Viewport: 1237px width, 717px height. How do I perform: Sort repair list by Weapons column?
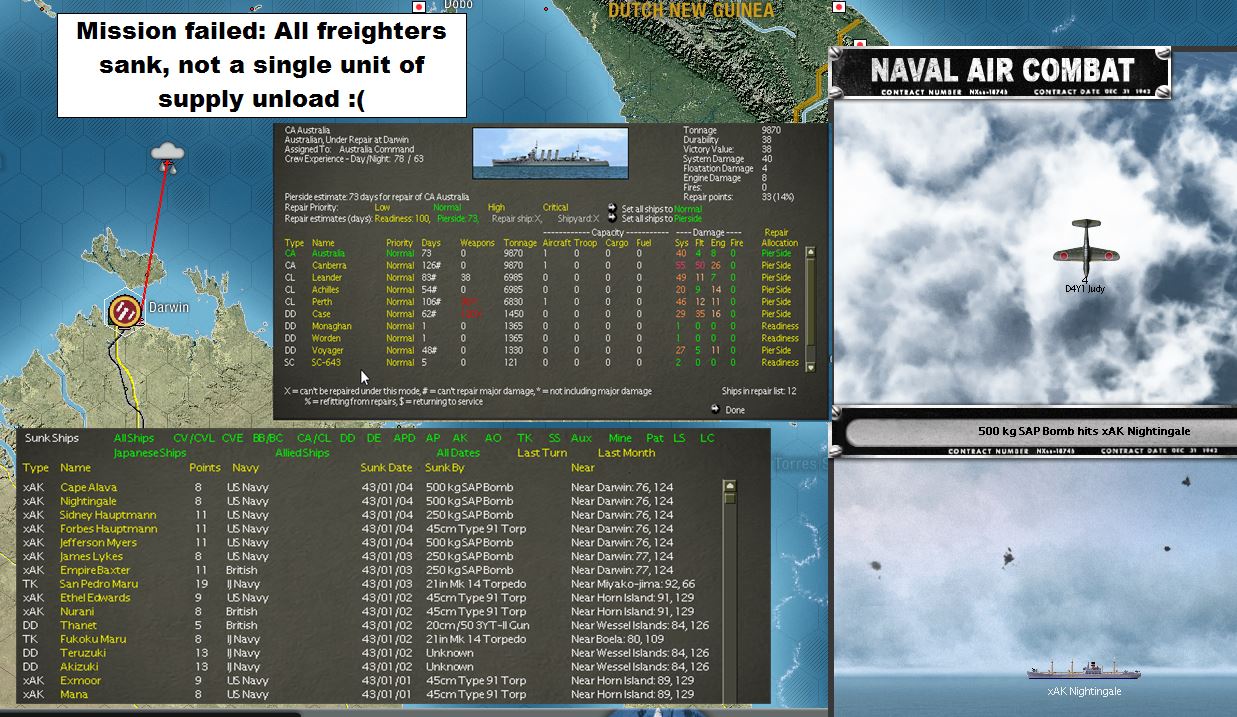477,242
